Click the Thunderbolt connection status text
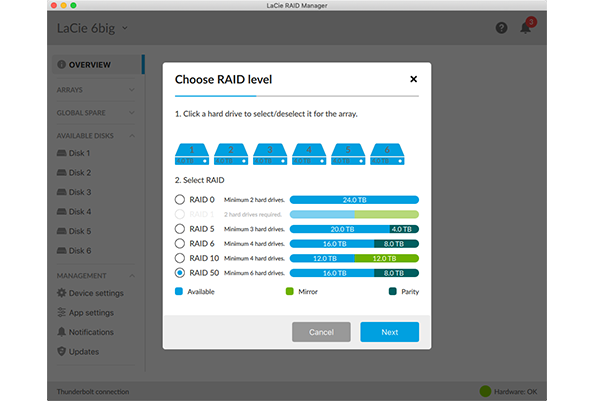 tap(93, 392)
